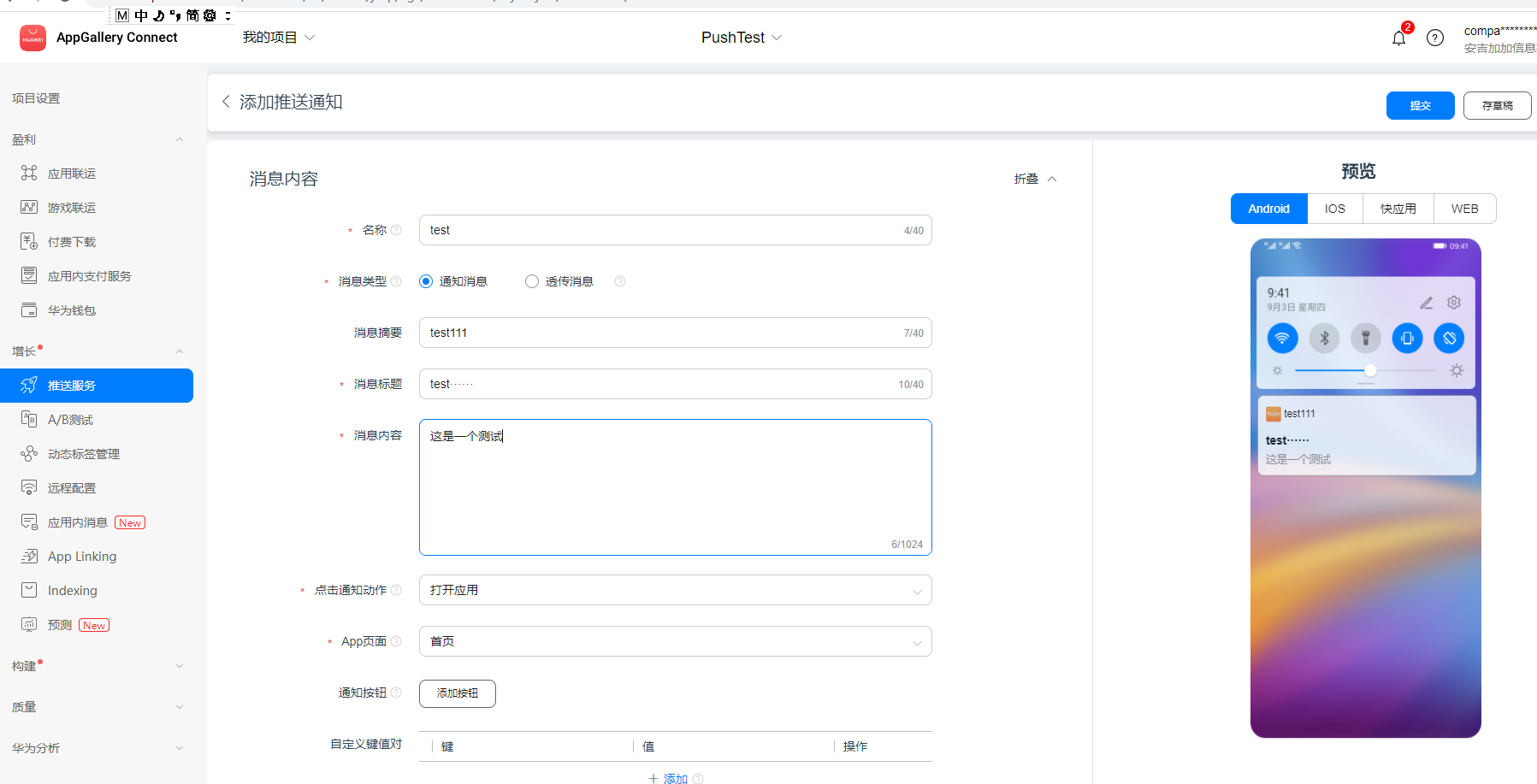Select the 通知消息 radio button
This screenshot has height=784, width=1537.
point(426,281)
